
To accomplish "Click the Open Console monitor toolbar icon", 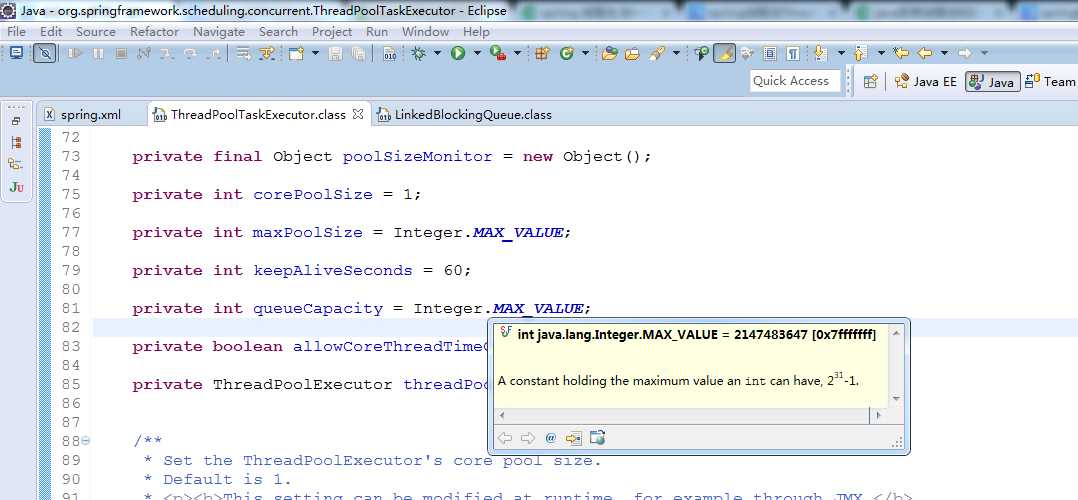I will point(16,53).
